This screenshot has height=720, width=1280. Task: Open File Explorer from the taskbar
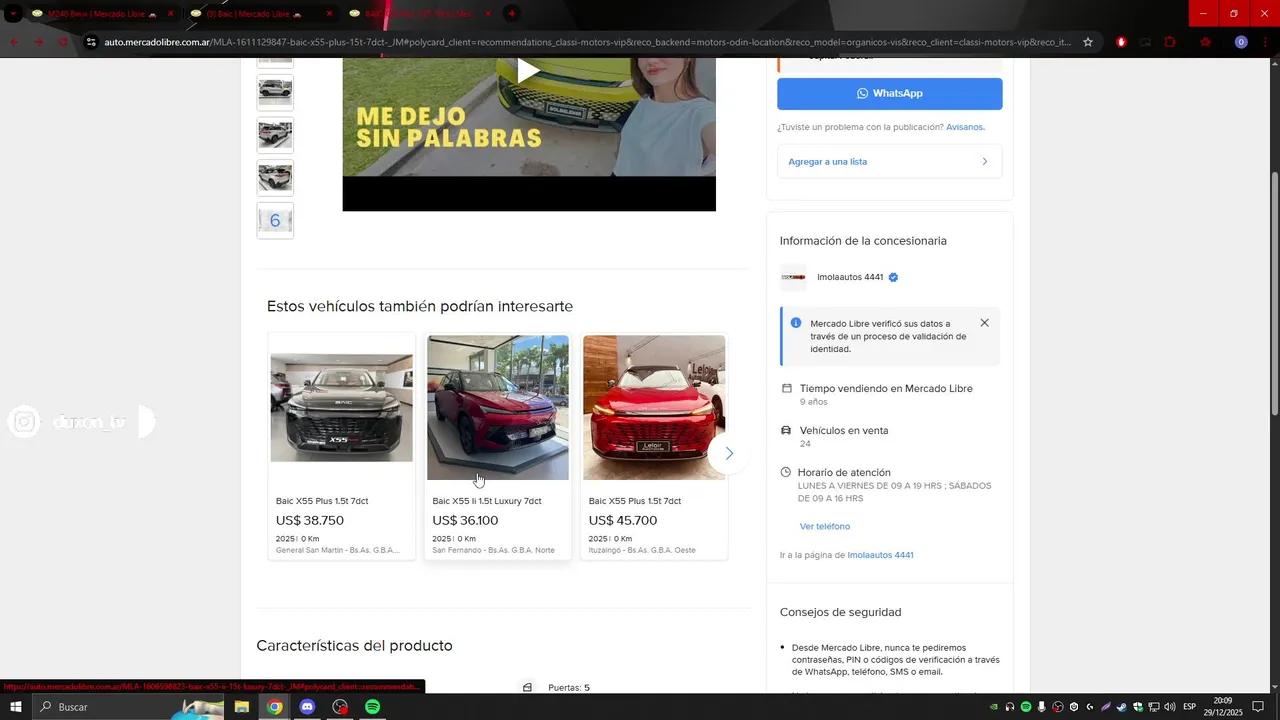point(242,707)
